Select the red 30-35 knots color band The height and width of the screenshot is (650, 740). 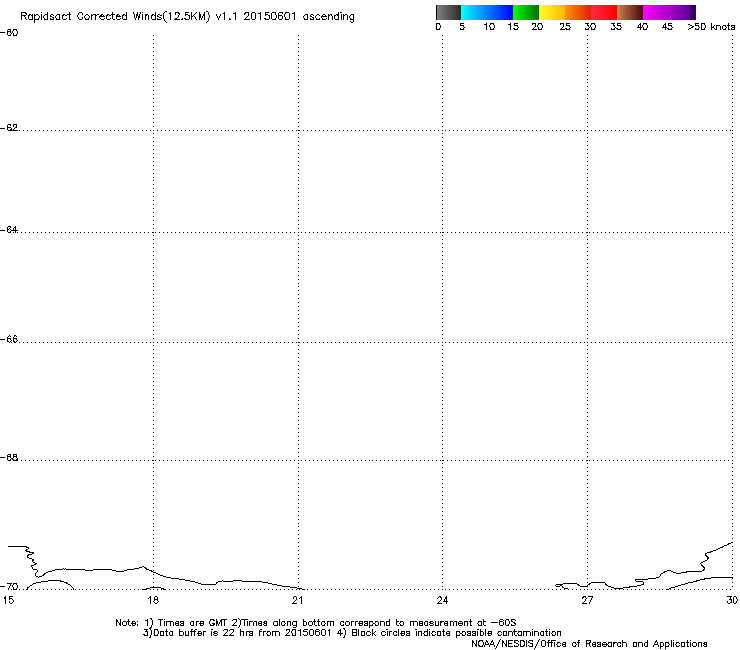tap(604, 12)
